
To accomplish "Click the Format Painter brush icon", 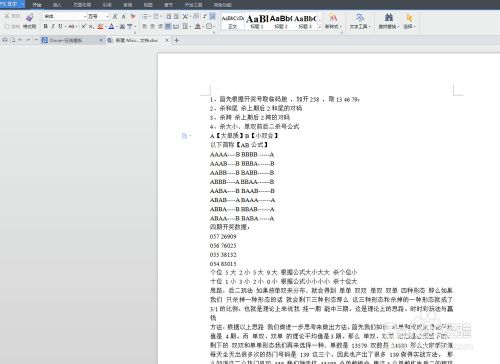I will [x=29, y=17].
